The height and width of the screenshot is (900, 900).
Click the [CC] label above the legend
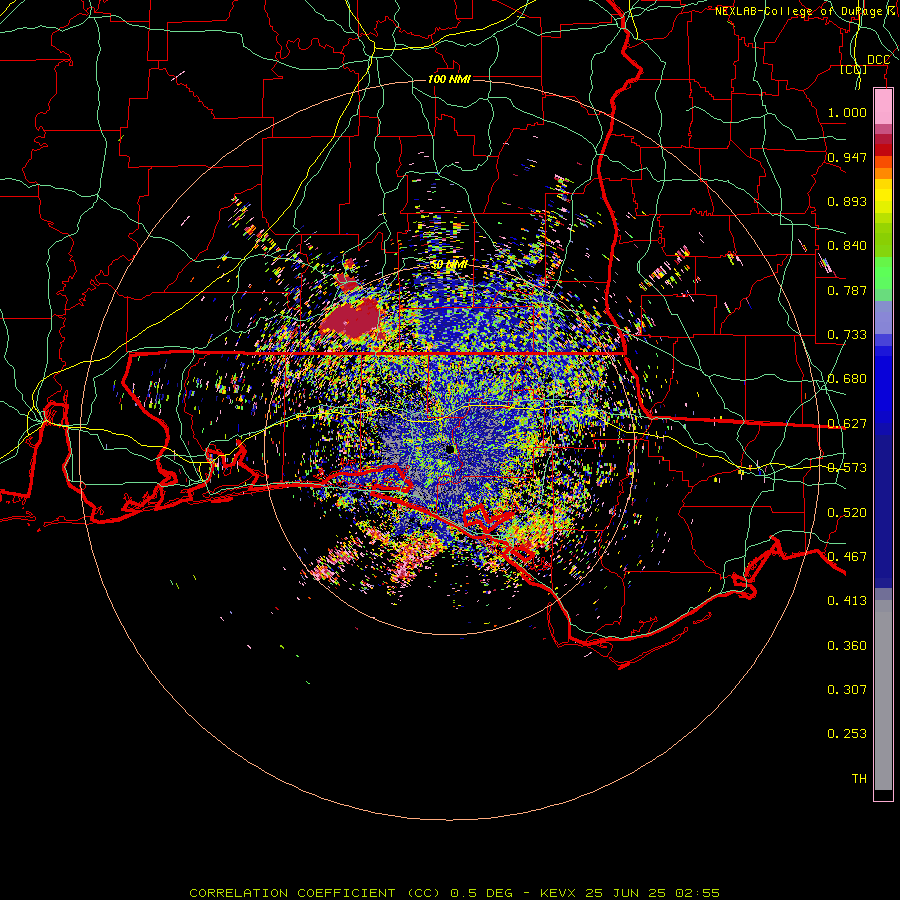click(854, 69)
